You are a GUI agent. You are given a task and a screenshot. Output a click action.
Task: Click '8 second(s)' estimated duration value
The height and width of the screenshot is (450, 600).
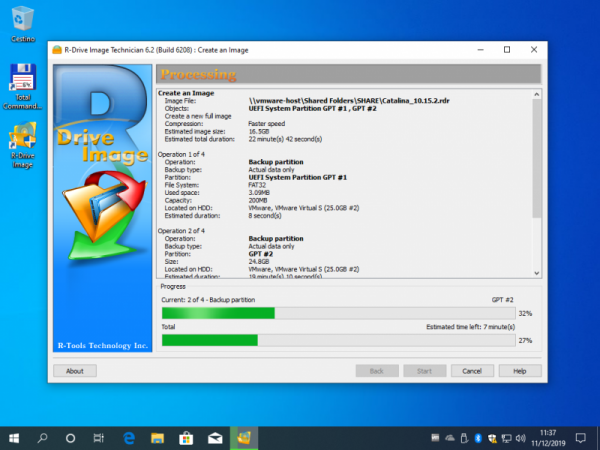(265, 215)
